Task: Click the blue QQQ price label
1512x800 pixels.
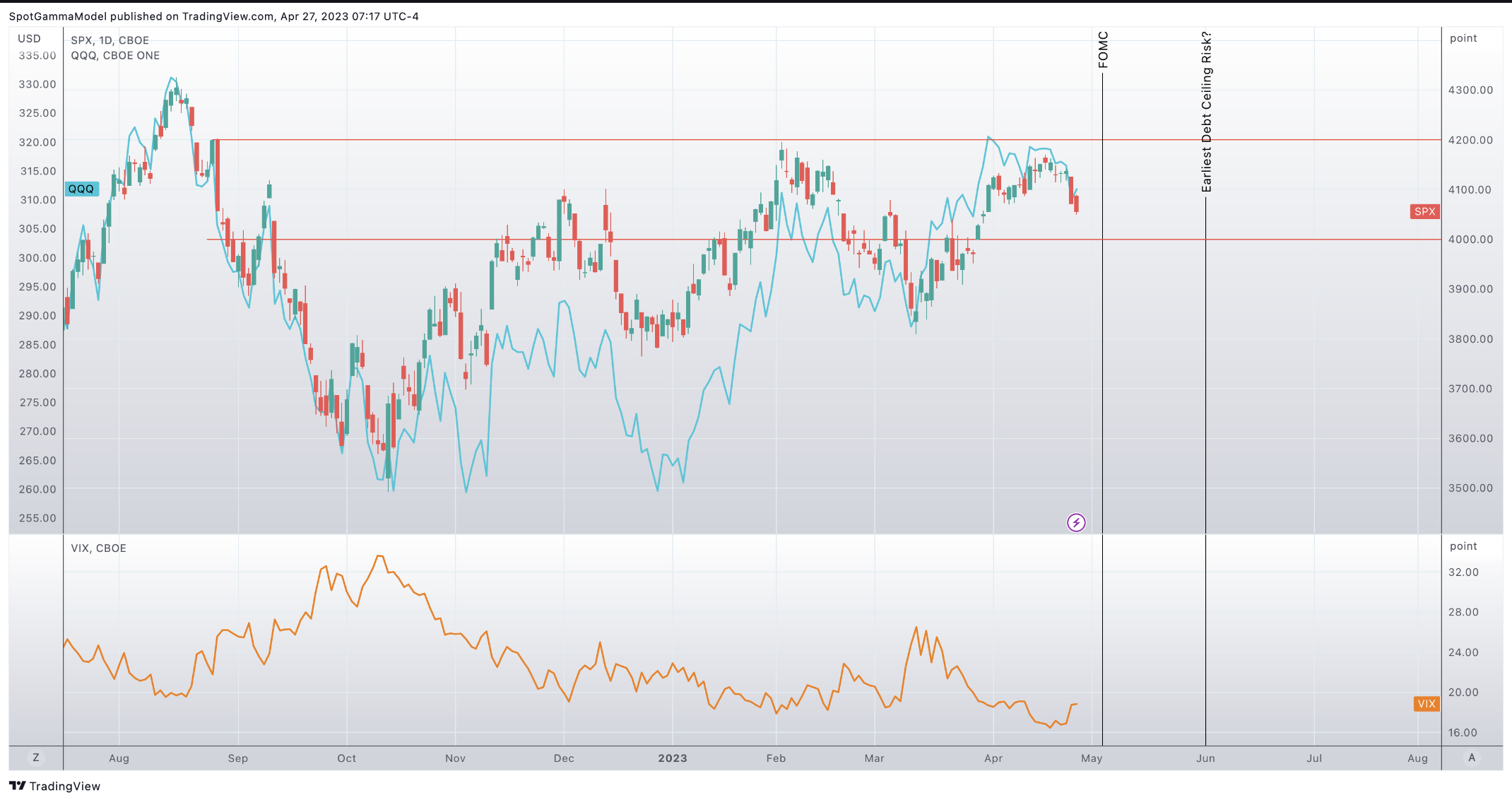Action: pyautogui.click(x=81, y=189)
